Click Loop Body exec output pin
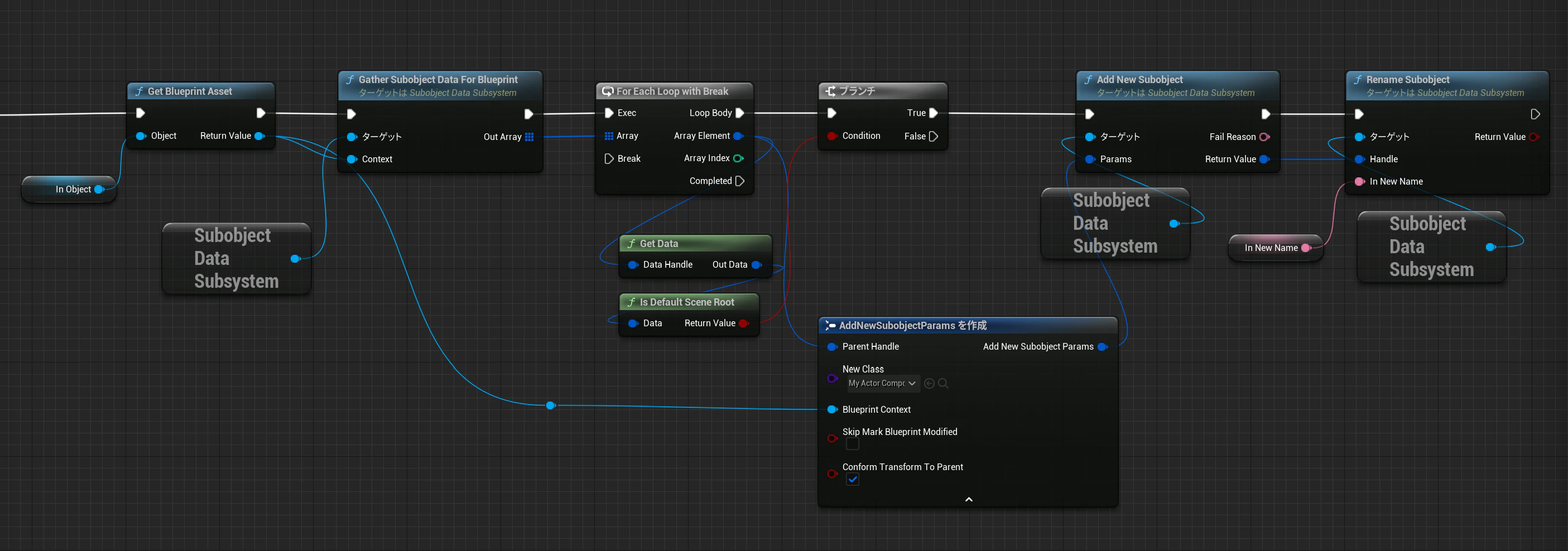 (x=739, y=113)
